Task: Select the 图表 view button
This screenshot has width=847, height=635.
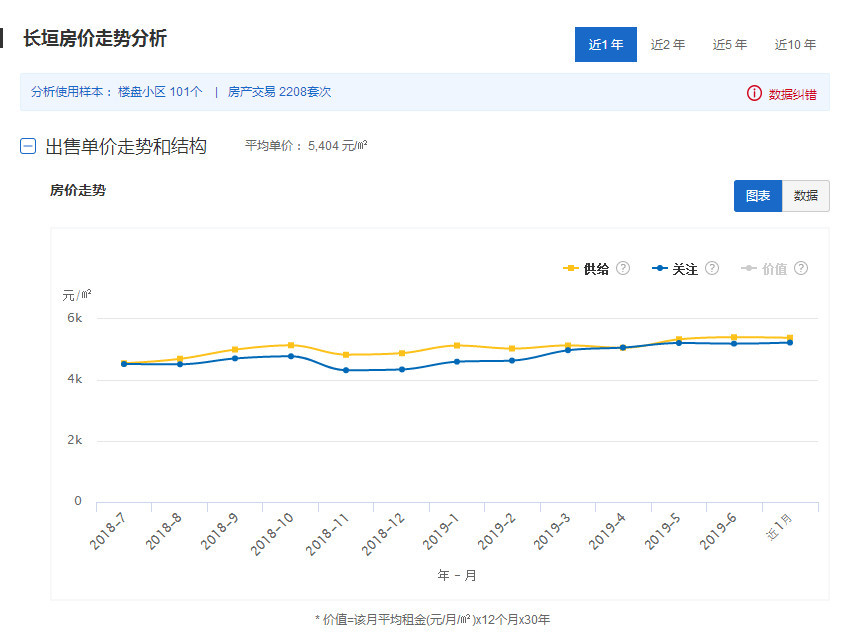Action: (x=757, y=195)
